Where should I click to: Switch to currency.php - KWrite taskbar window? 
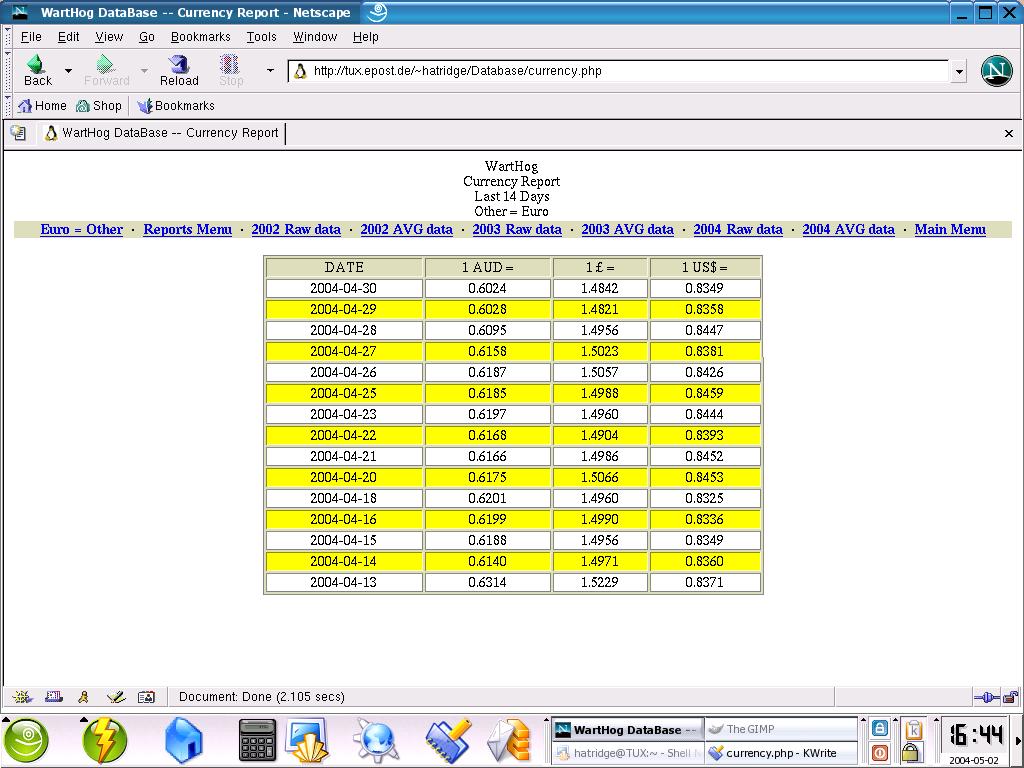tap(780, 753)
